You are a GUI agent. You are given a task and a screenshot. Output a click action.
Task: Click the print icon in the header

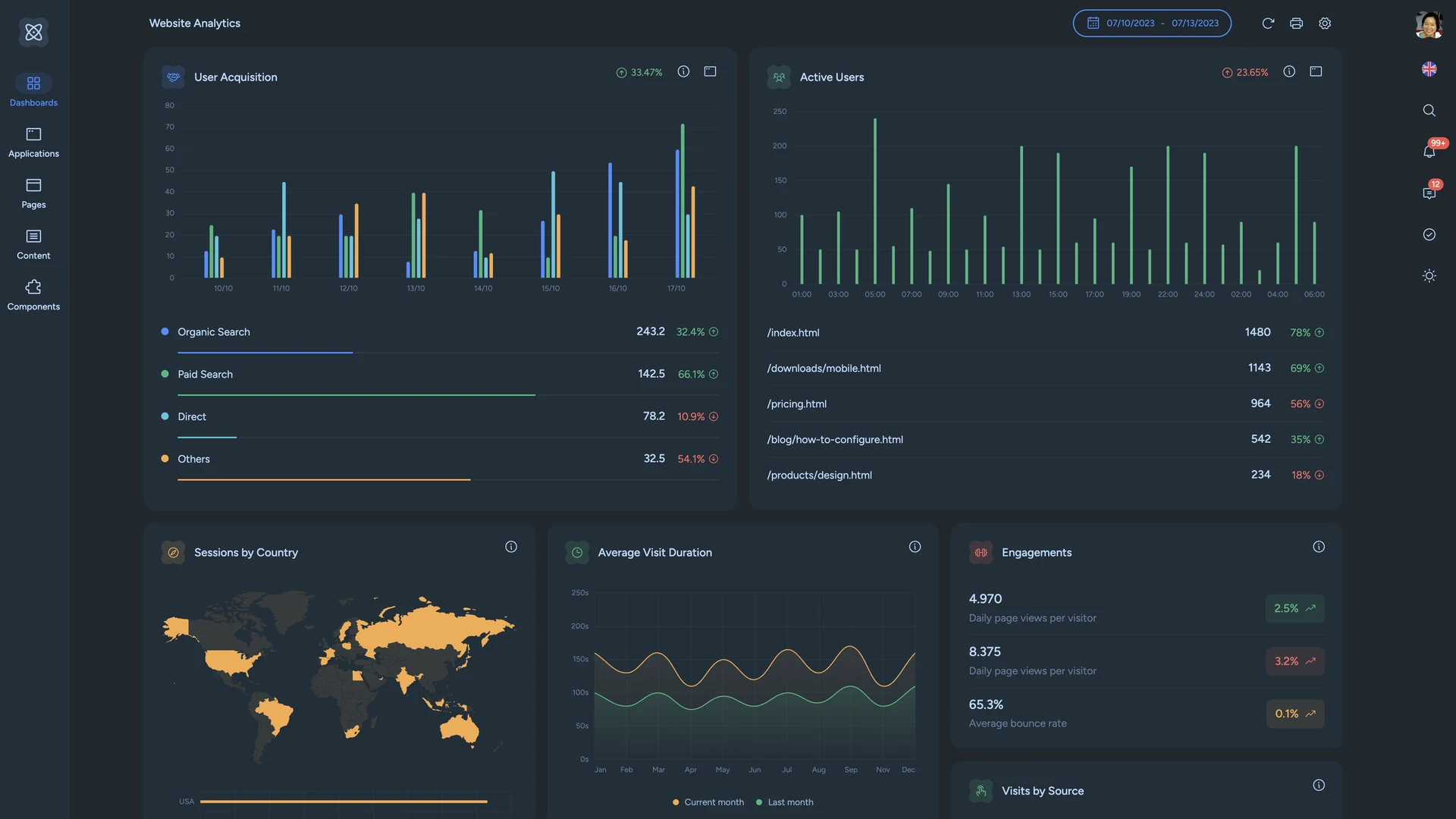coord(1296,23)
